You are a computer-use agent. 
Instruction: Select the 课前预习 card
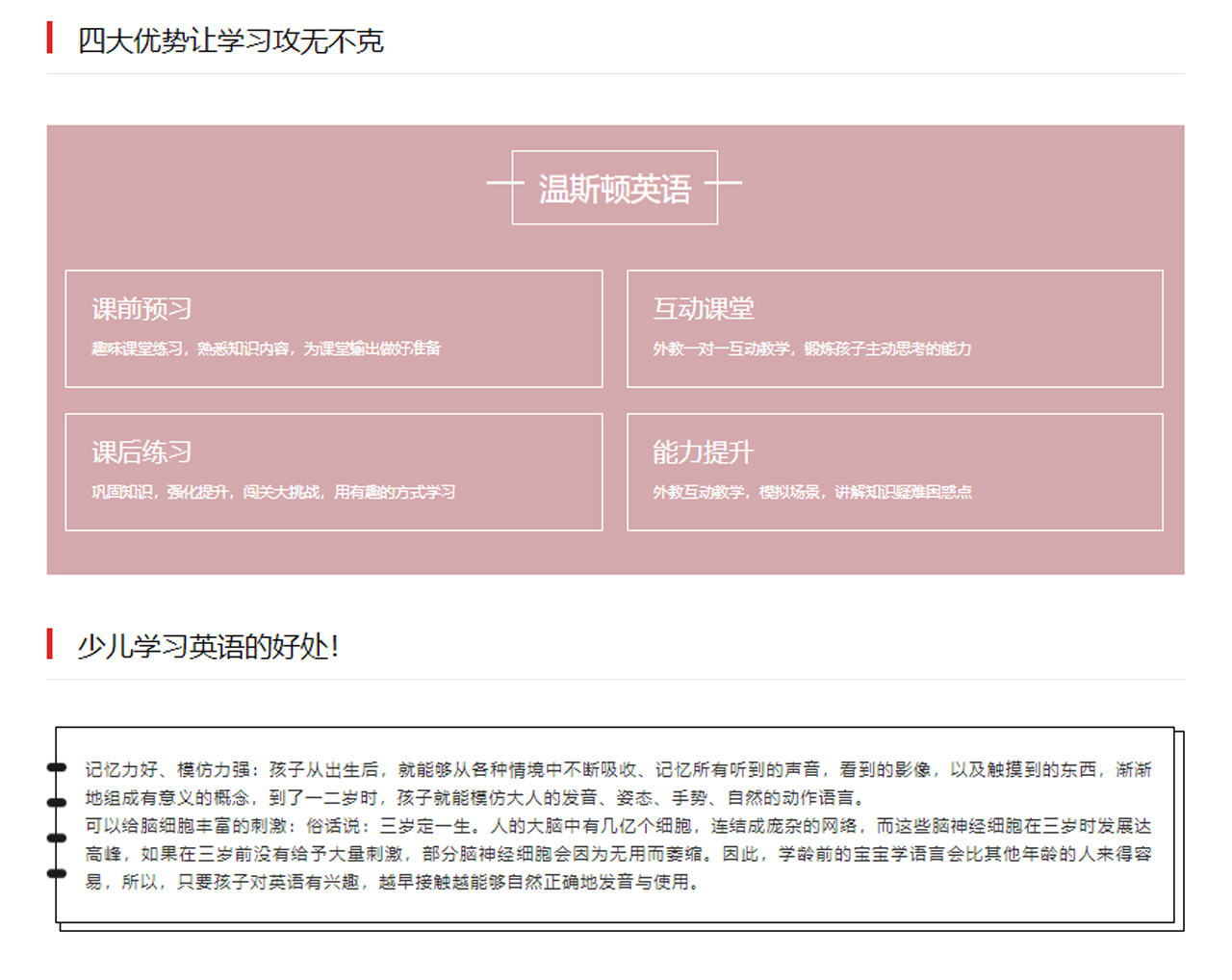click(x=334, y=329)
